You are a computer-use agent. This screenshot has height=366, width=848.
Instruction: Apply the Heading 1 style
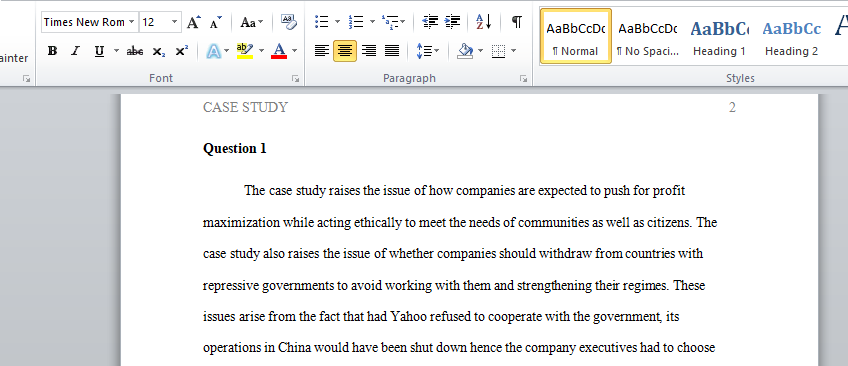point(719,36)
